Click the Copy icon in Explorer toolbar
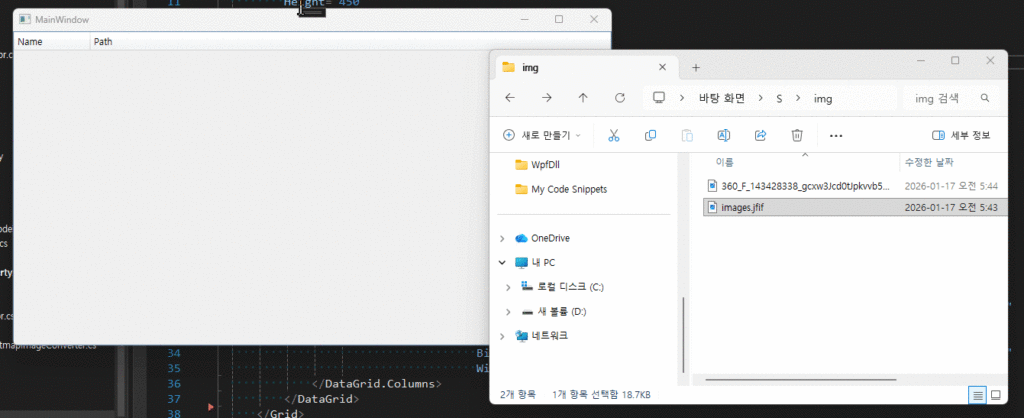 tap(650, 135)
